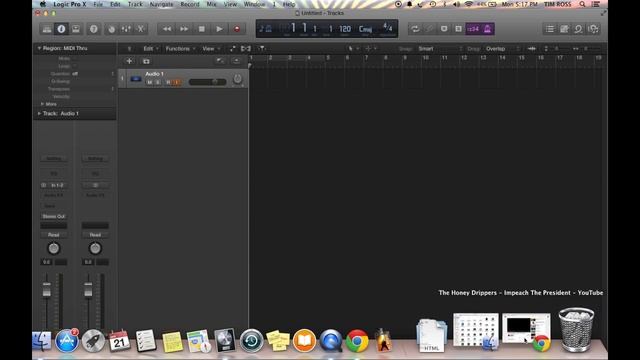Show the Toolbar button

(x=76, y=29)
